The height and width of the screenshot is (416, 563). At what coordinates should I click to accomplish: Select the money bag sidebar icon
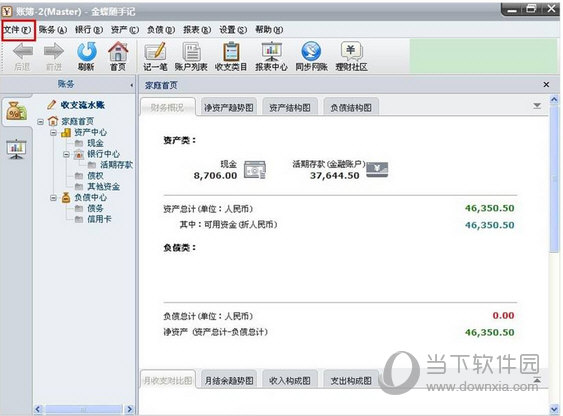(16, 111)
